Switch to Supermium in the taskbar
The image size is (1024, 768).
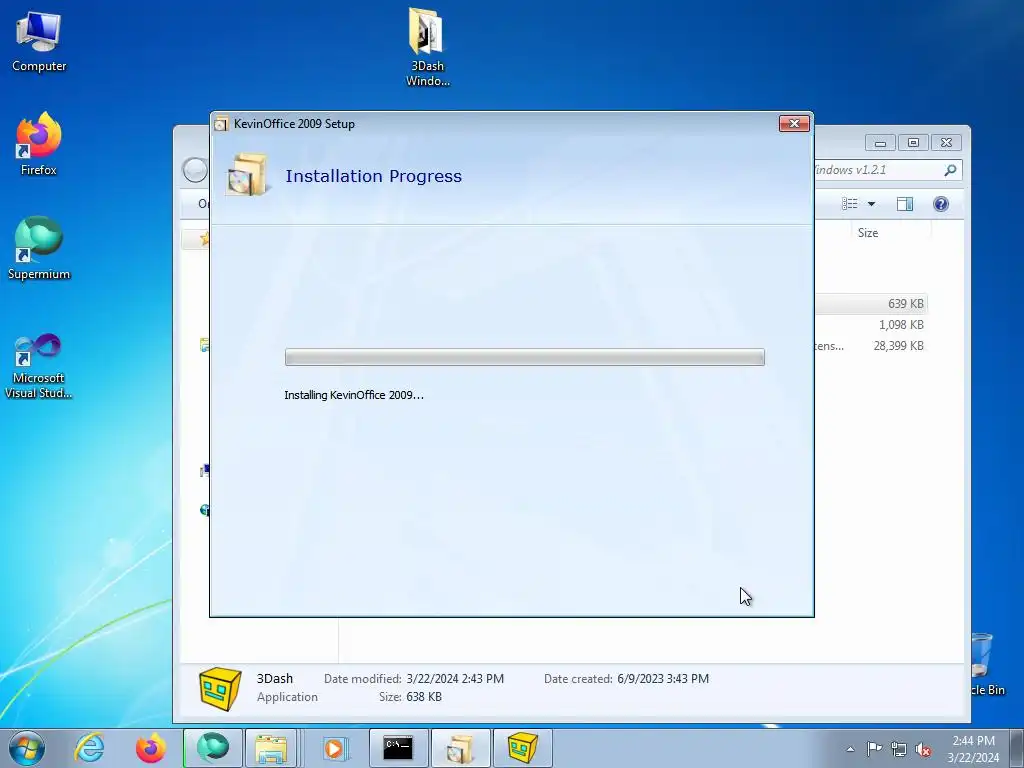[x=213, y=748]
